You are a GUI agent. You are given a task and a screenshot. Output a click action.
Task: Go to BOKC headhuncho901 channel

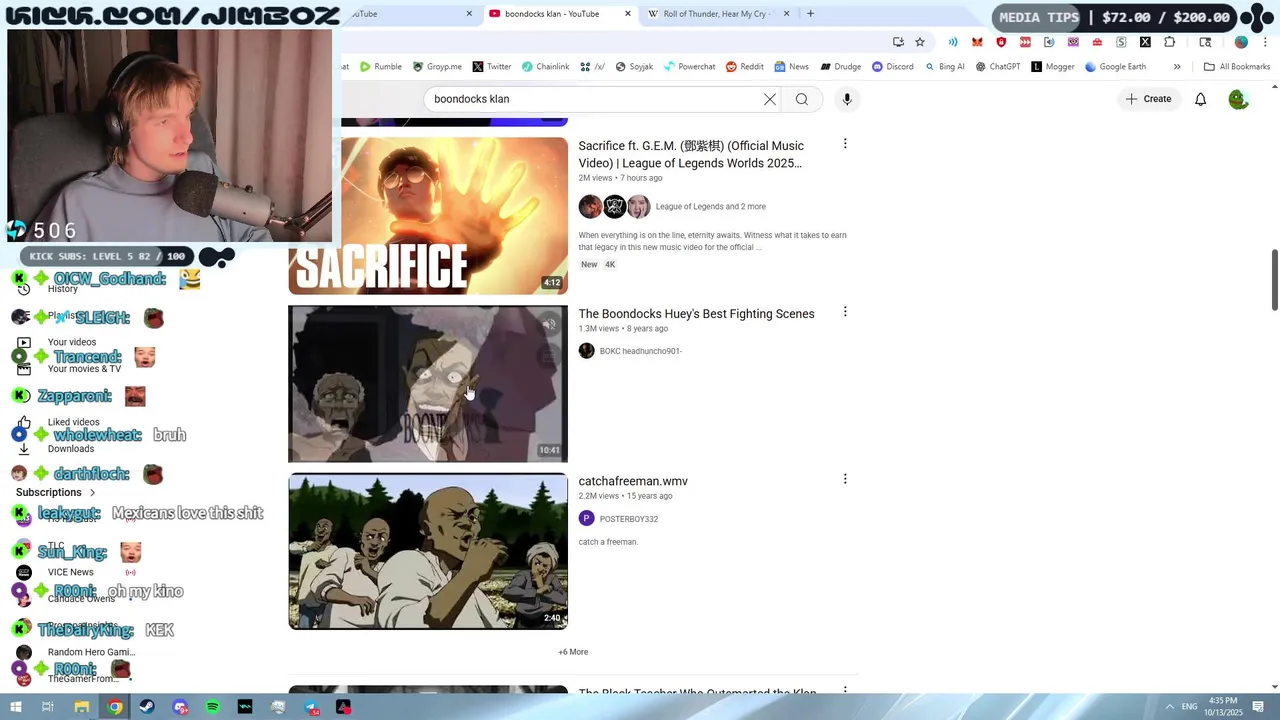click(x=641, y=351)
